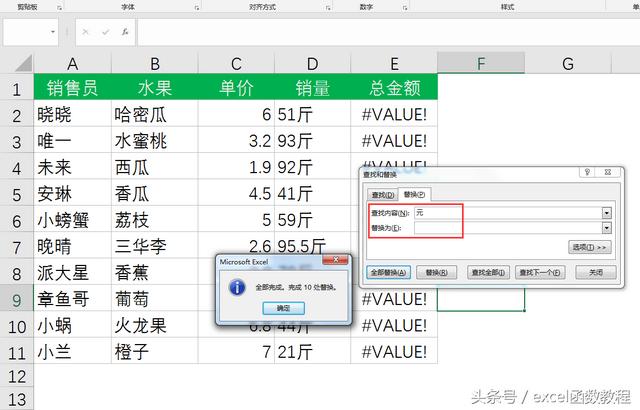Click the 查找全部(I) button
Screen dimensions: 640x410
(x=488, y=273)
